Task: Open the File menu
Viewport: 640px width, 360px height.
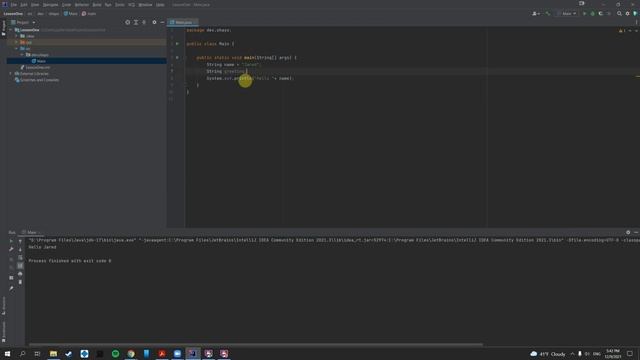Action: pyautogui.click(x=14, y=4)
